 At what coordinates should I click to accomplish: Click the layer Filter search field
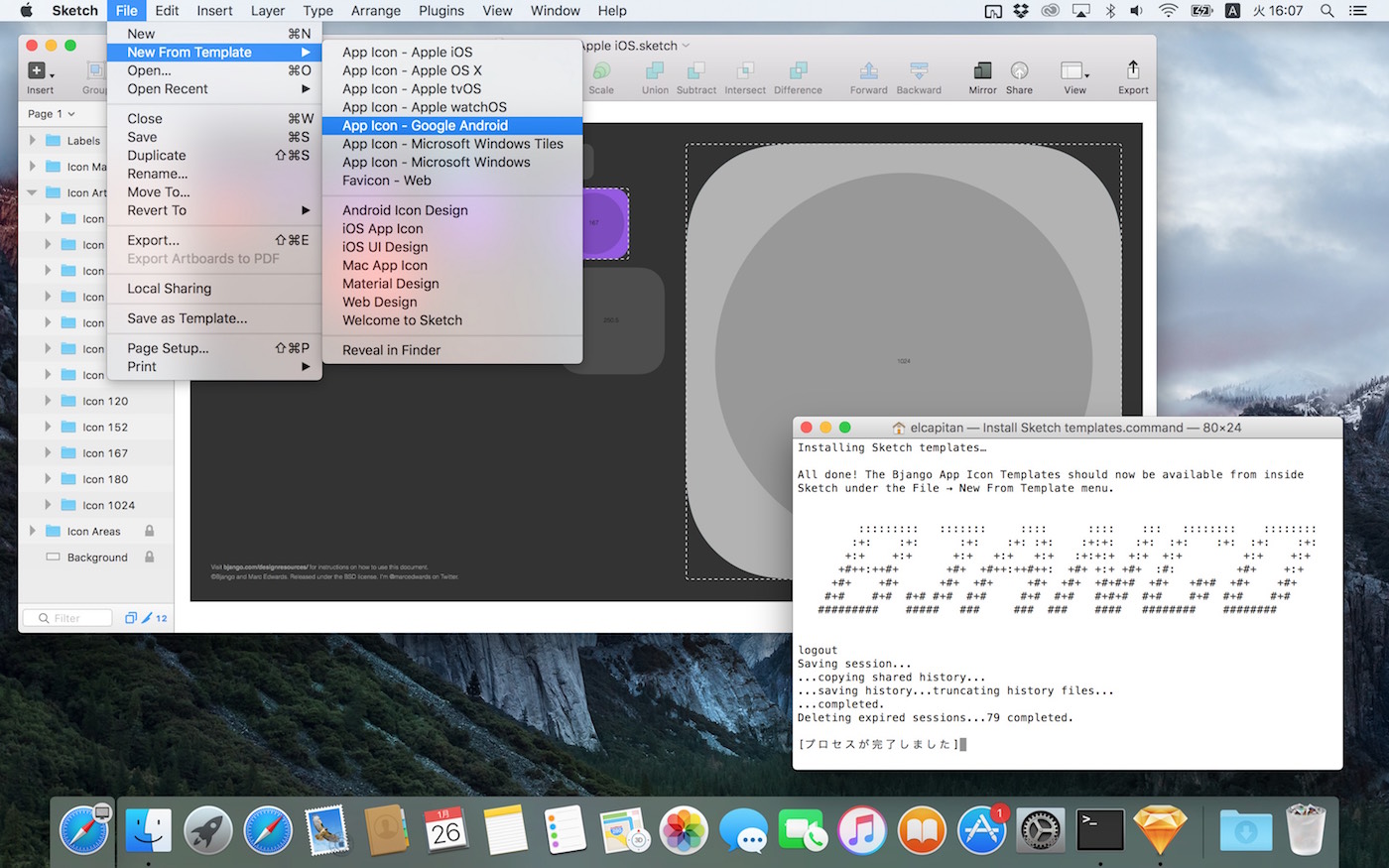[x=69, y=618]
